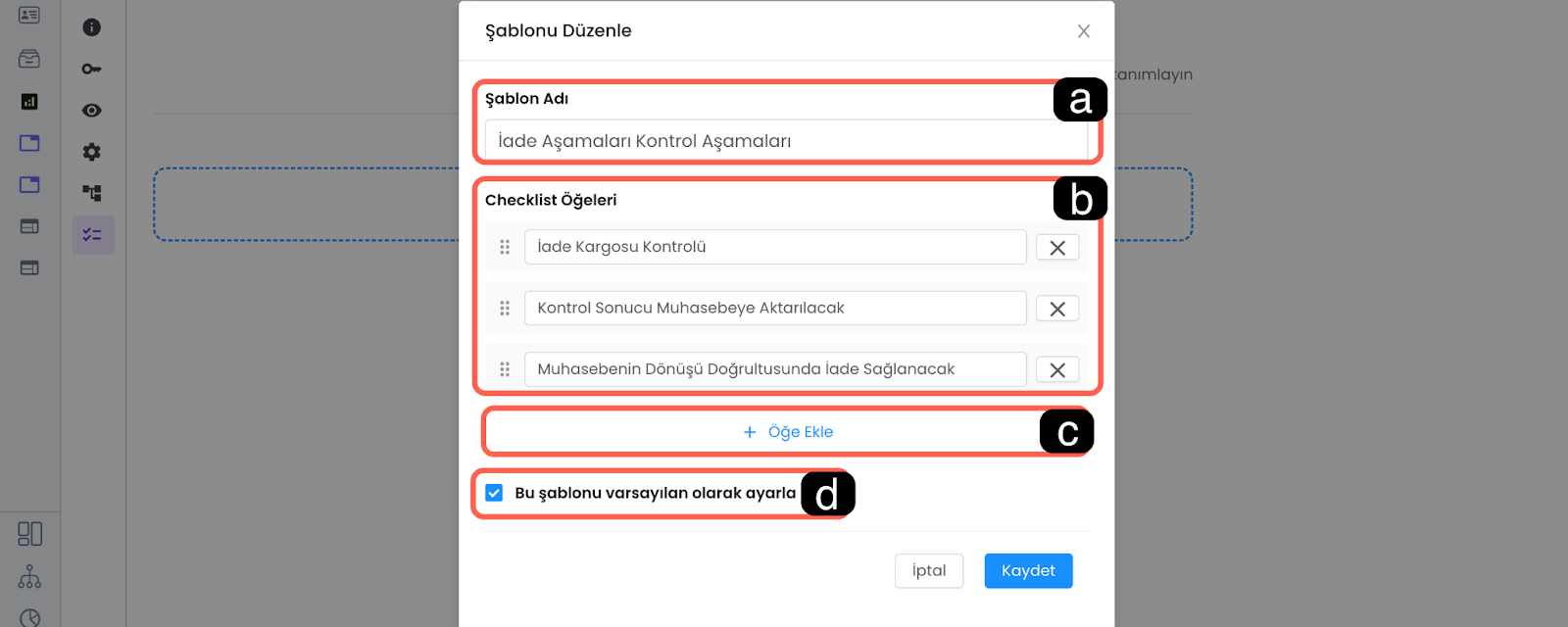Click drag handle of 'Kontrol Sonucu Muhasebeye' row

click(505, 309)
